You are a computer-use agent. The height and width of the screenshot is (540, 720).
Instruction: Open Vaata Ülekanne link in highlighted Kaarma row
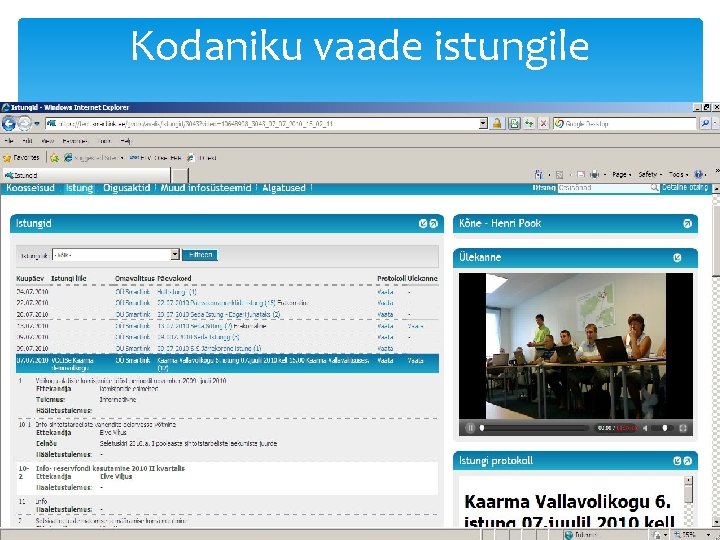[x=415, y=360]
